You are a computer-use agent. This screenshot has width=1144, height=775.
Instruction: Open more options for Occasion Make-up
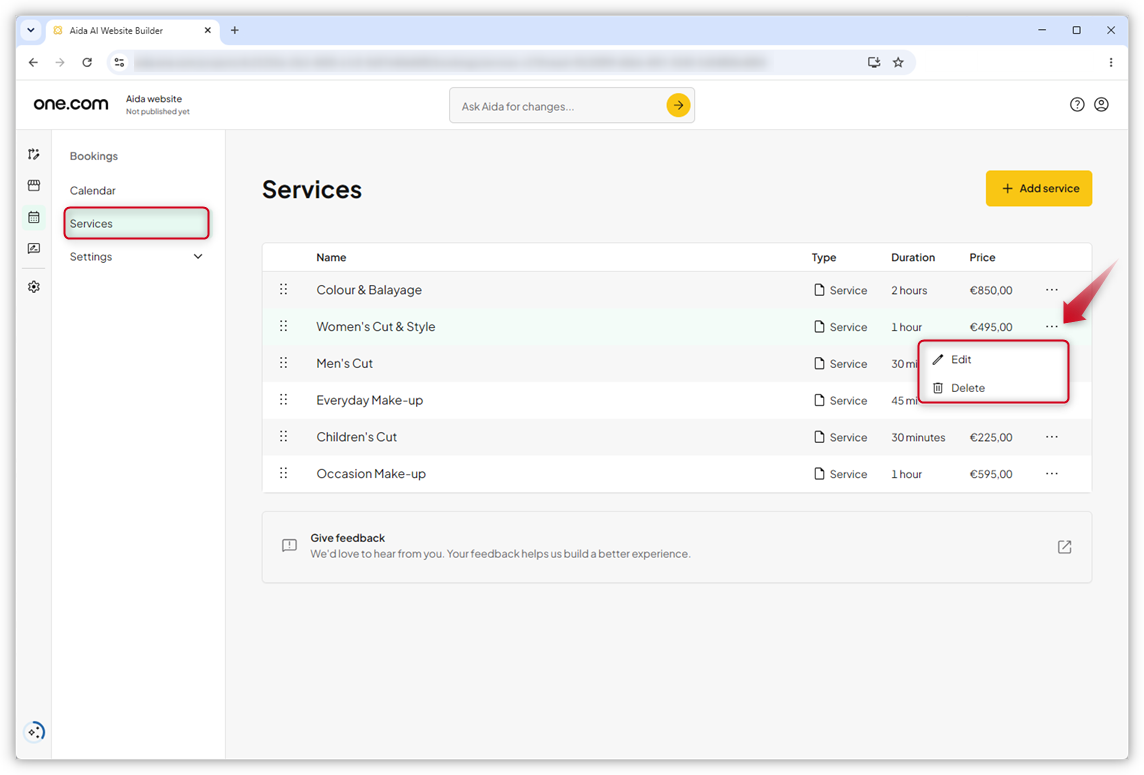[1051, 473]
